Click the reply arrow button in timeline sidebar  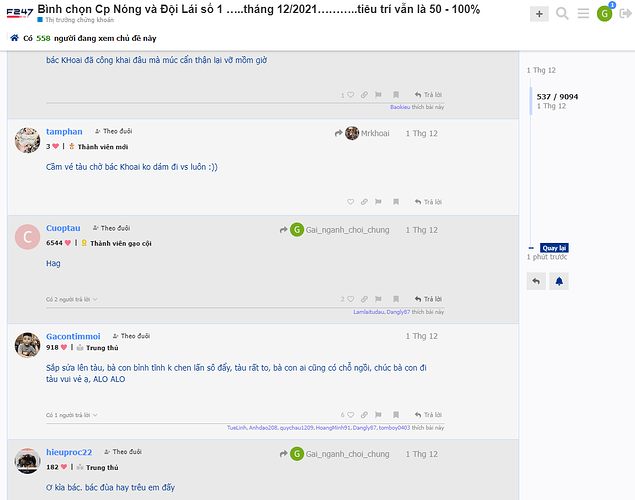(x=536, y=281)
